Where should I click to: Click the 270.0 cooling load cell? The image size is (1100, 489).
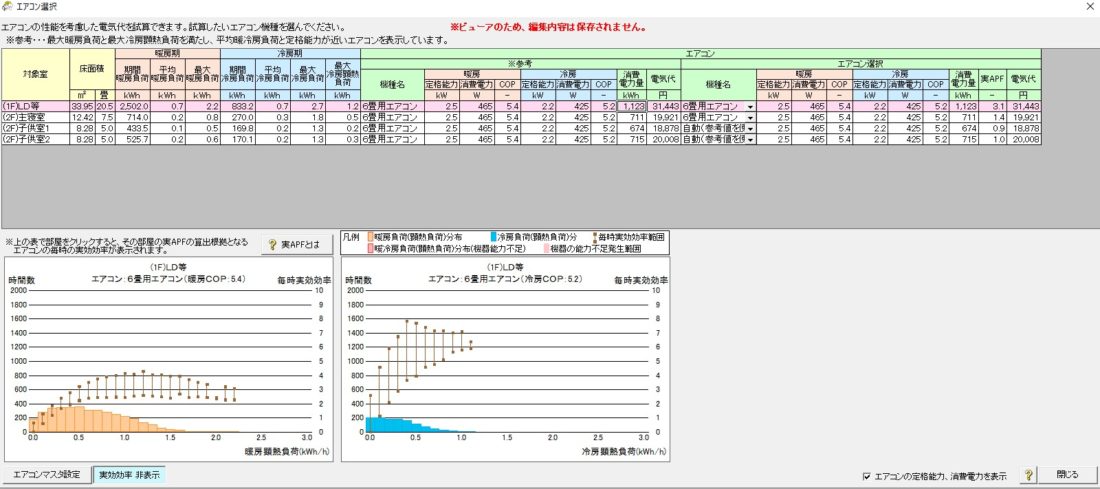click(238, 117)
